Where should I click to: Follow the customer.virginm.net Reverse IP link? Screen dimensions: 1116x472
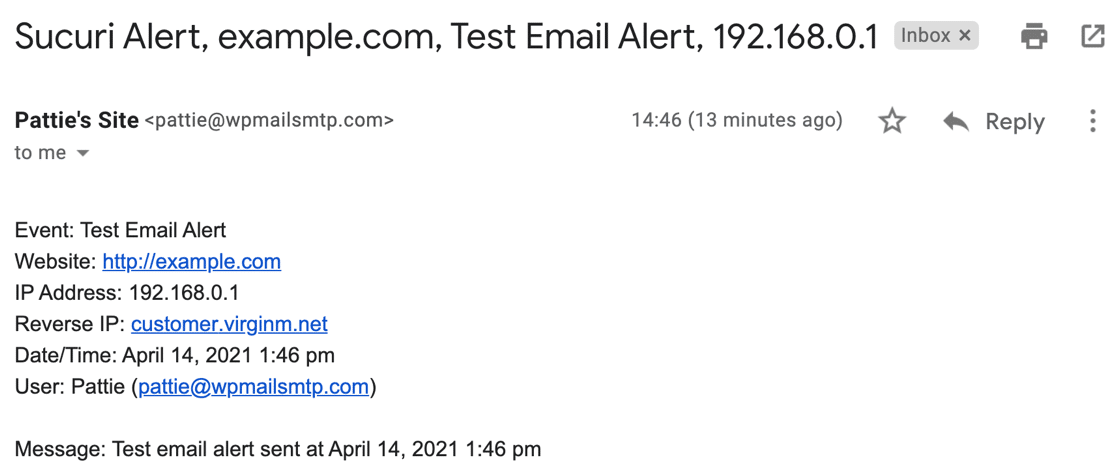click(x=229, y=325)
